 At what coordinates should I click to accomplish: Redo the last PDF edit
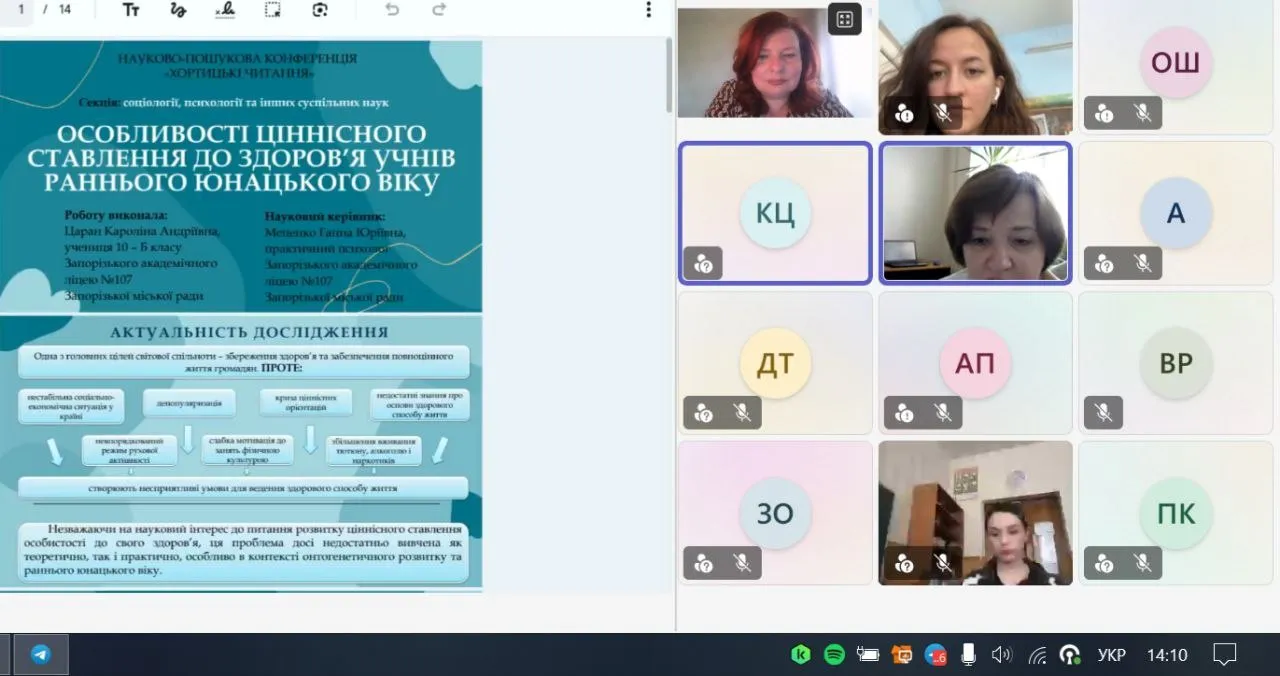tap(439, 10)
